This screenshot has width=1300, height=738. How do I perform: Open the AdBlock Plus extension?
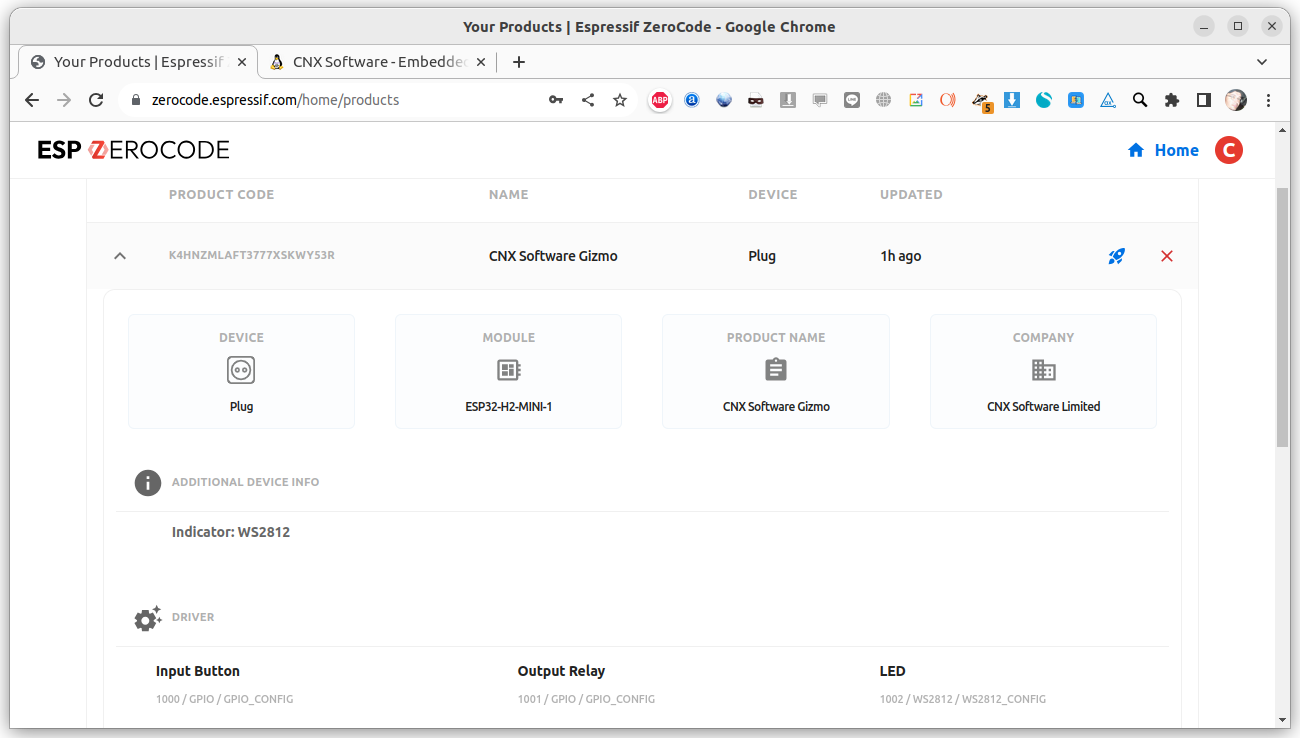(660, 100)
